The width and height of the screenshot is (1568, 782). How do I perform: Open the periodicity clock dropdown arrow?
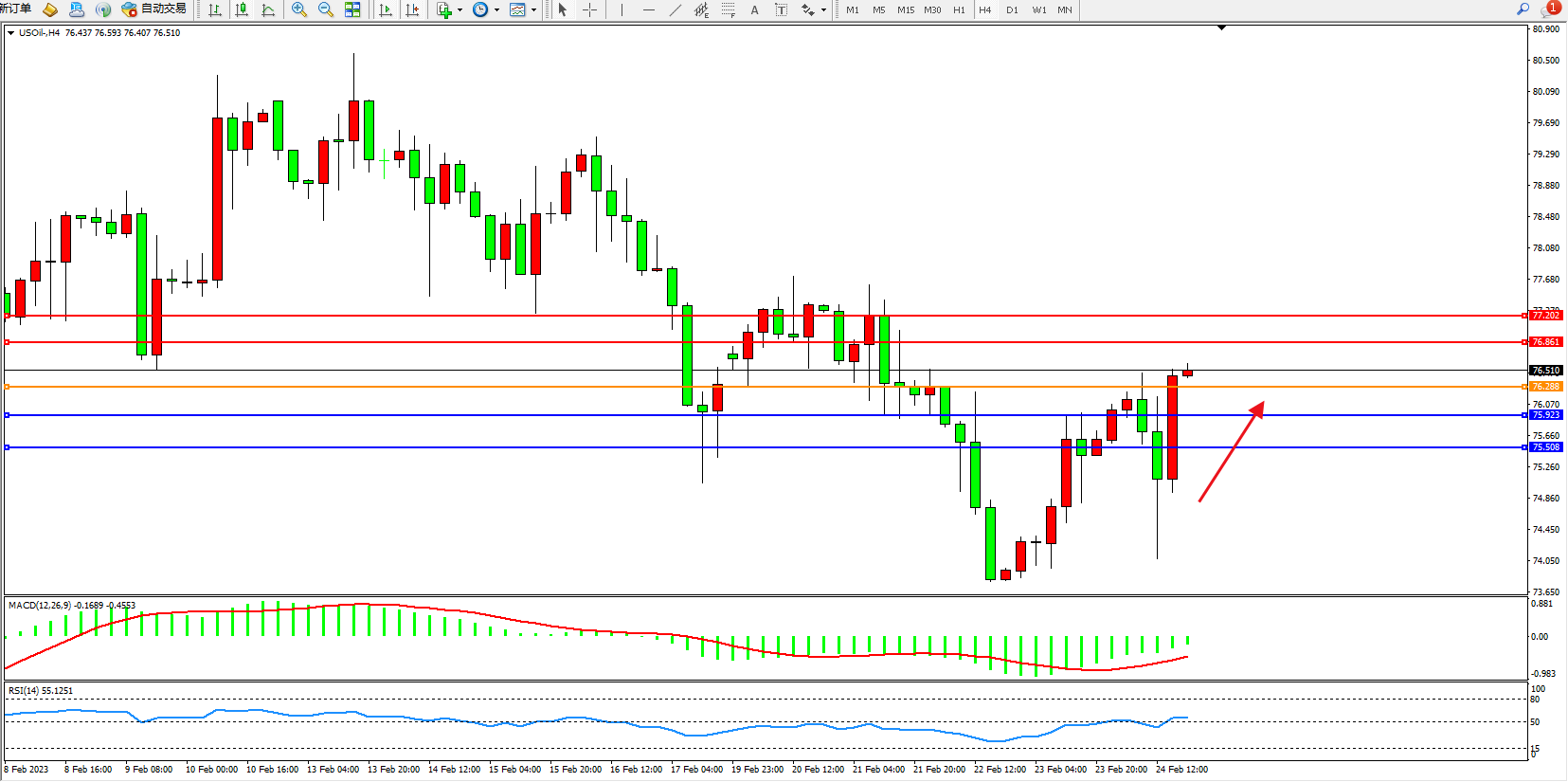point(496,9)
